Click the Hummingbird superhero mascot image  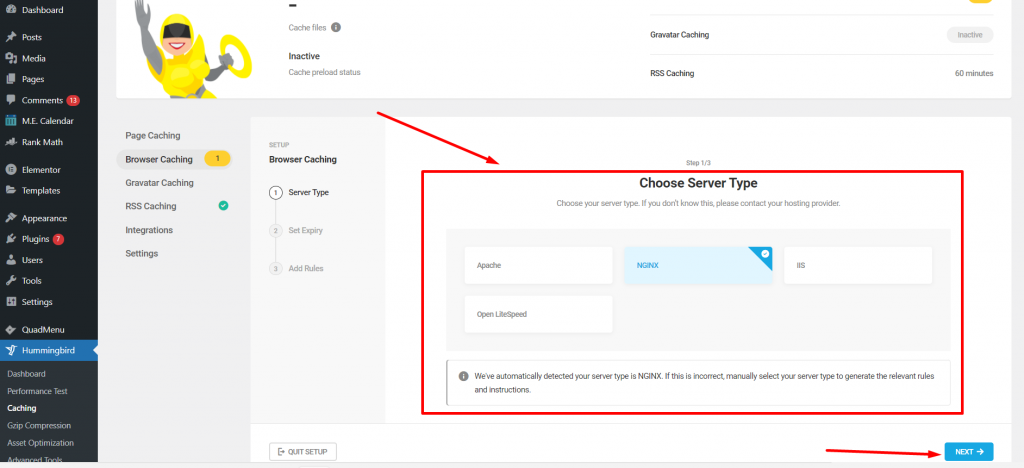[193, 49]
